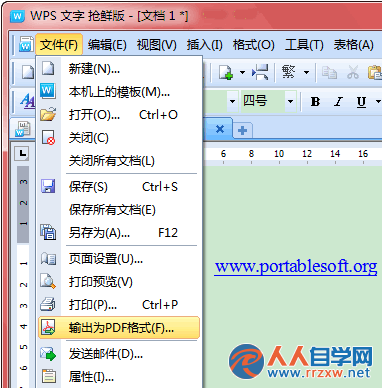The width and height of the screenshot is (382, 388).
Task: Choose 打印(P)... menu entry
Action: pos(119,305)
